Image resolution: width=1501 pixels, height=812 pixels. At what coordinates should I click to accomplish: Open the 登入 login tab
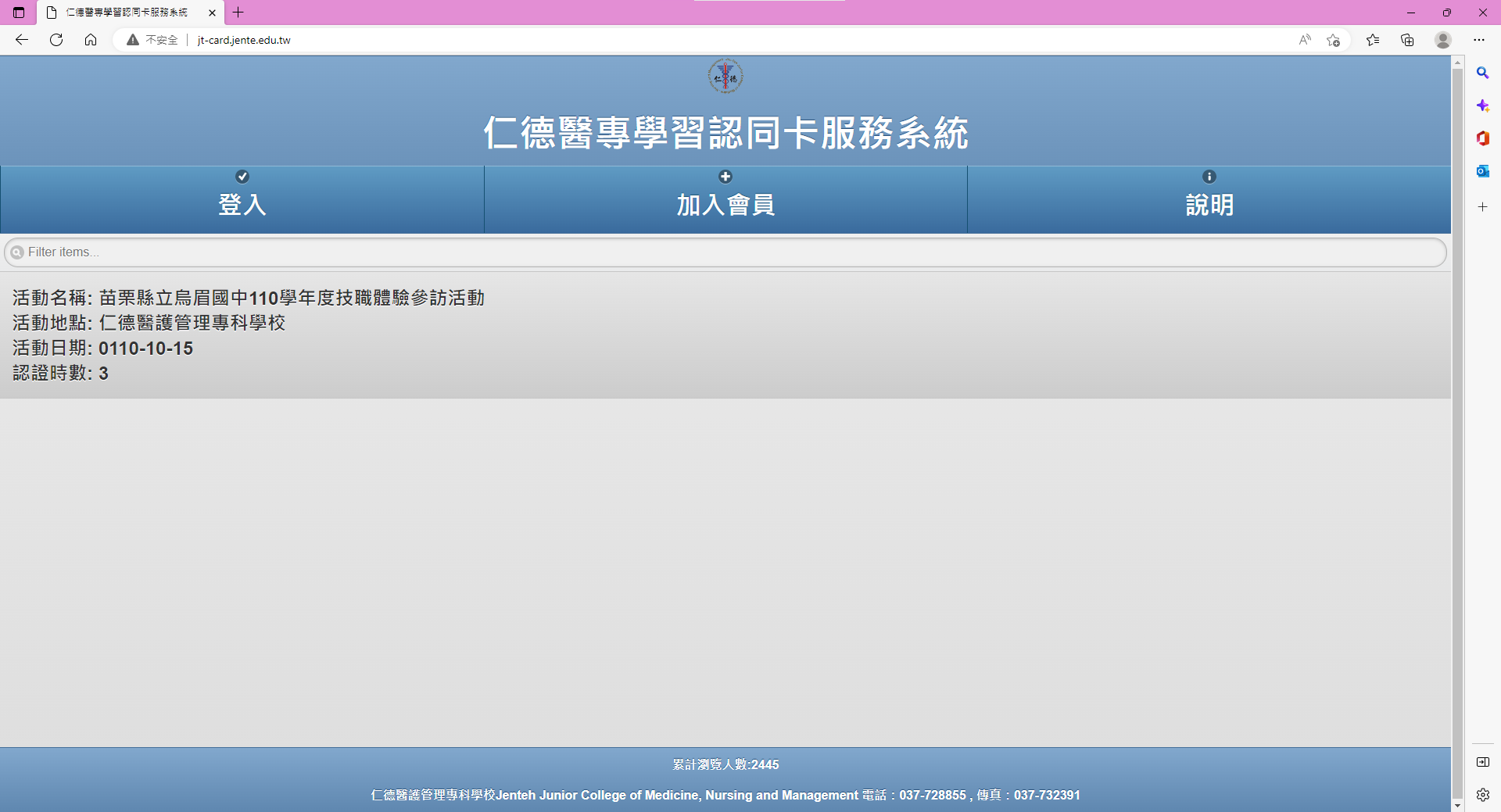point(242,199)
